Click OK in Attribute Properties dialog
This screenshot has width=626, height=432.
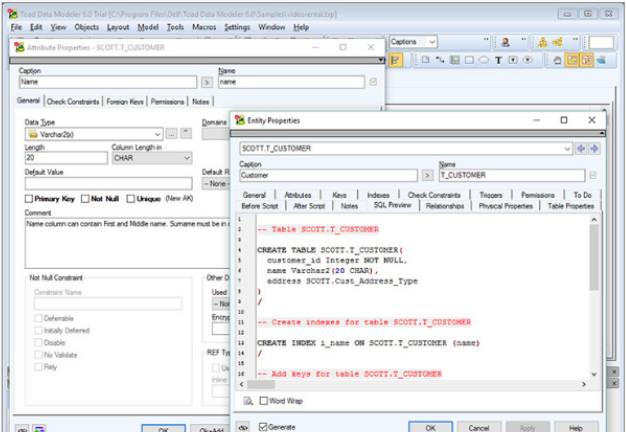click(x=163, y=429)
